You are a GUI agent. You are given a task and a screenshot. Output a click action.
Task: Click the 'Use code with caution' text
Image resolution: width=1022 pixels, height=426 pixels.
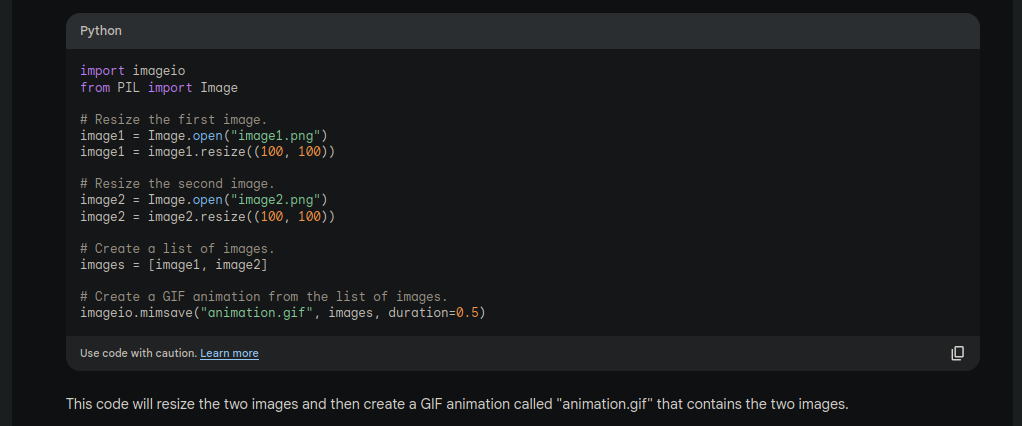click(x=138, y=353)
